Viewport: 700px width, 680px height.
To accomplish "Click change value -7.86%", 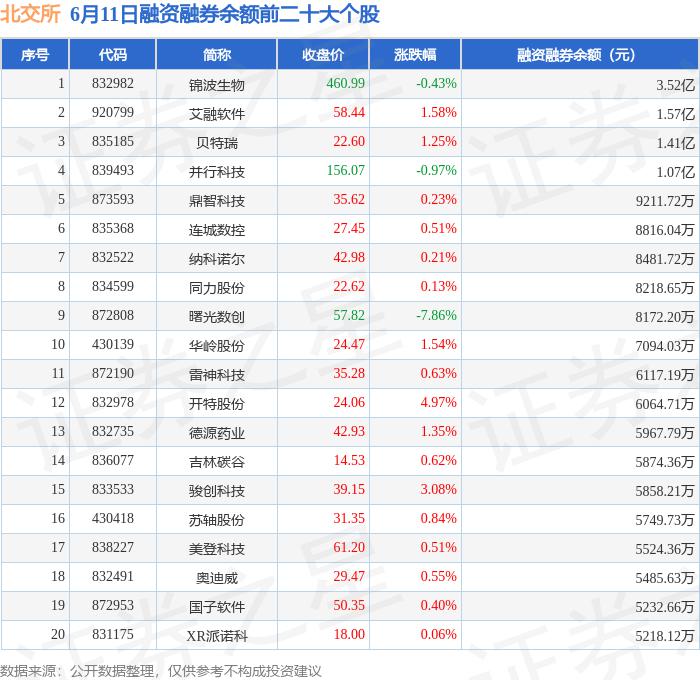I will coord(436,316).
